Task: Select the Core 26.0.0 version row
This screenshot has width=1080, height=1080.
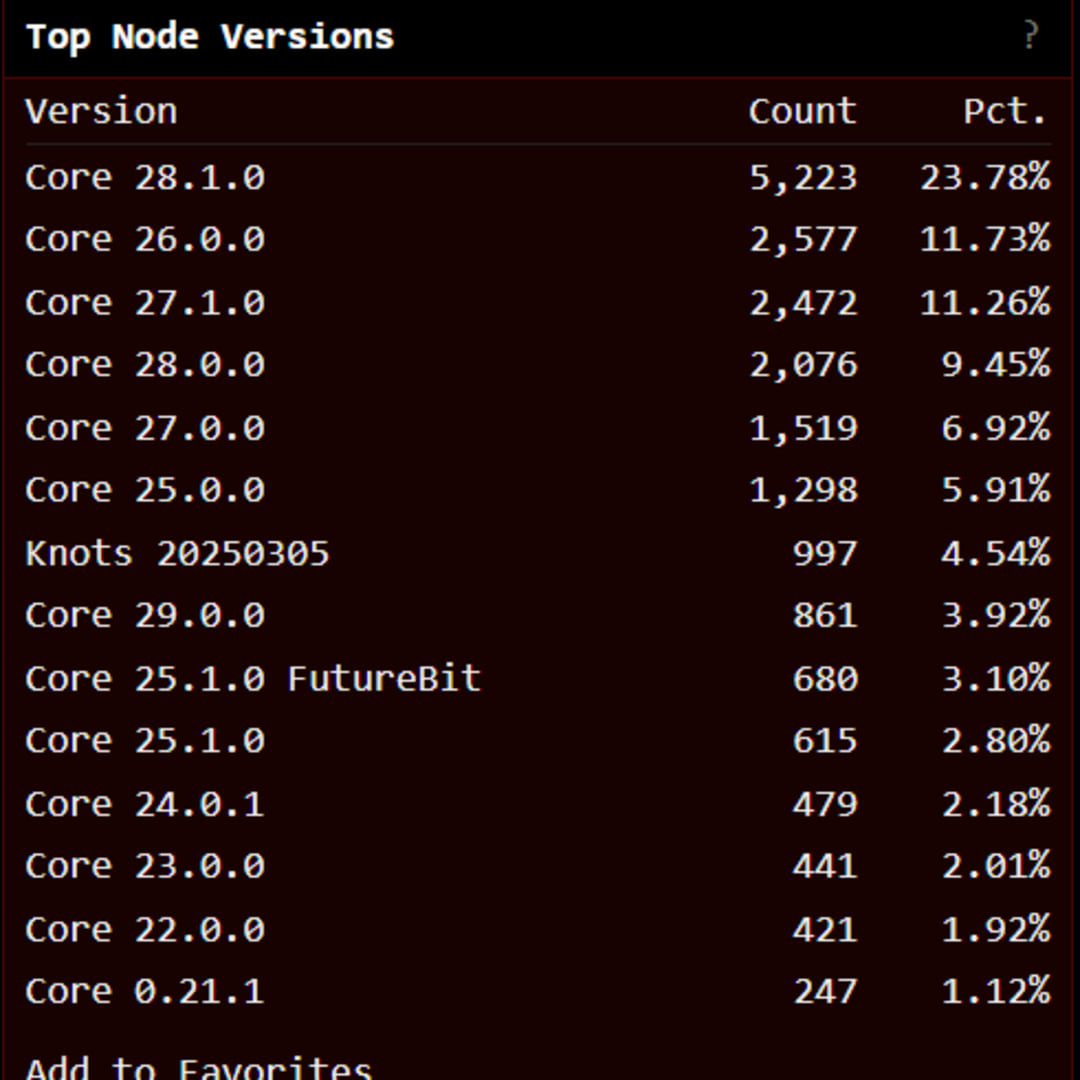Action: pyautogui.click(x=538, y=239)
